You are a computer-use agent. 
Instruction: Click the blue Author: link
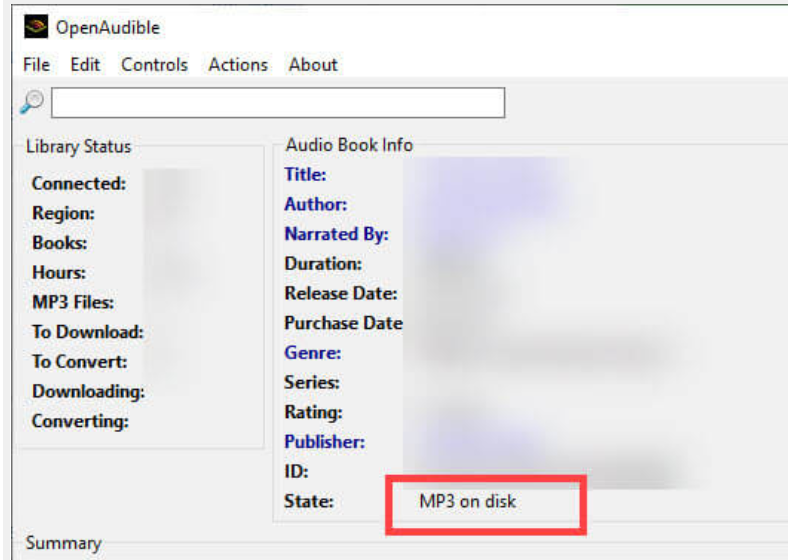pos(316,204)
